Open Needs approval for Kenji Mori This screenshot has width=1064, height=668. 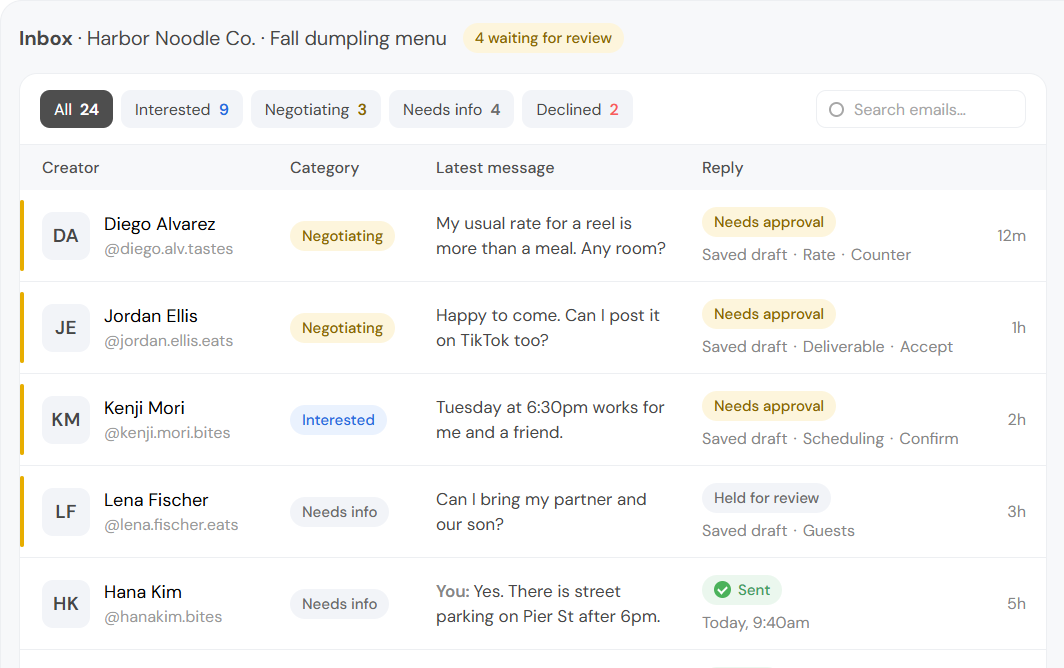pyautogui.click(x=769, y=406)
